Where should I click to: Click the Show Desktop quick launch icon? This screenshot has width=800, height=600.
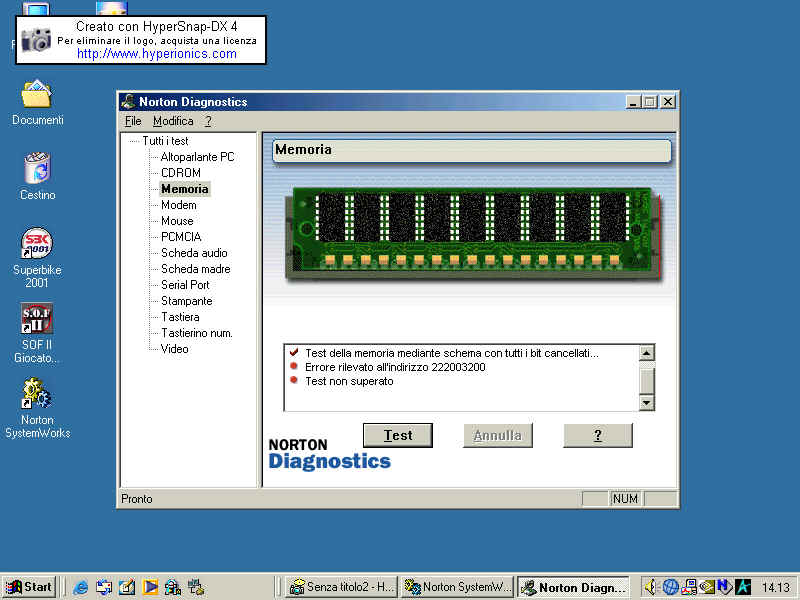click(x=104, y=587)
